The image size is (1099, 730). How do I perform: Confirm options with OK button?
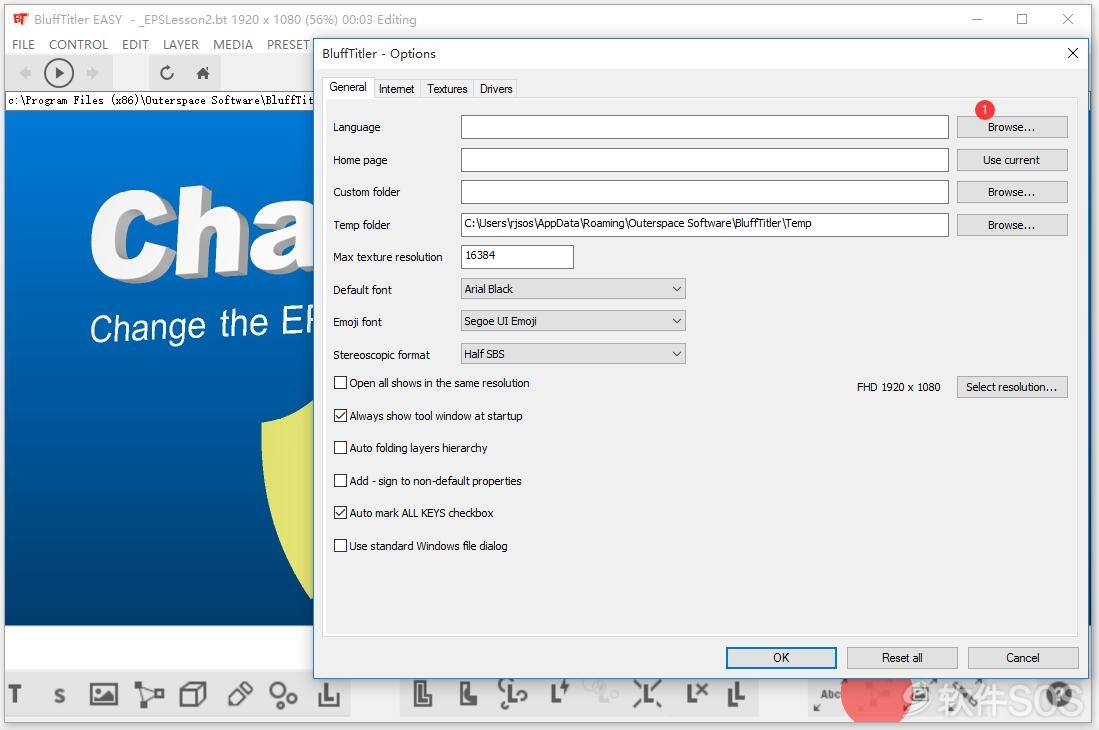point(781,658)
